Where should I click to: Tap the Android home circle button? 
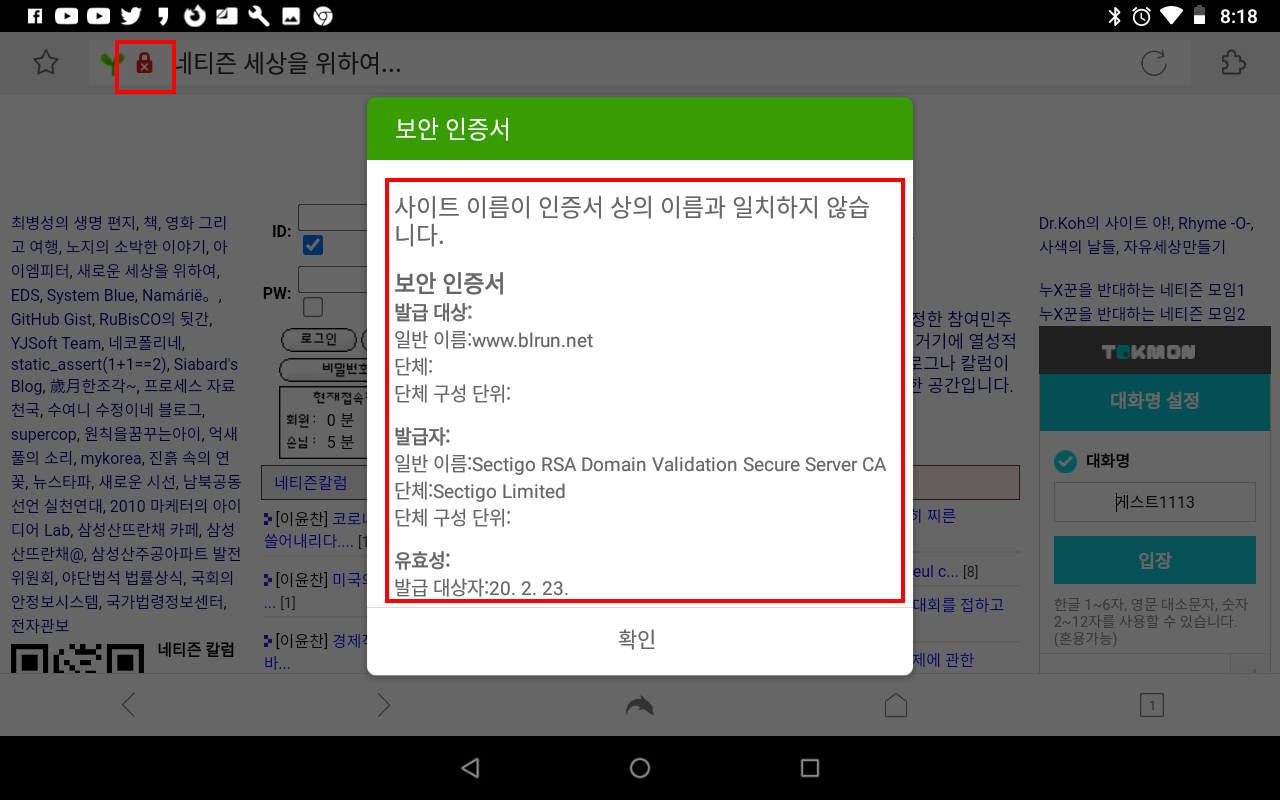pos(640,768)
